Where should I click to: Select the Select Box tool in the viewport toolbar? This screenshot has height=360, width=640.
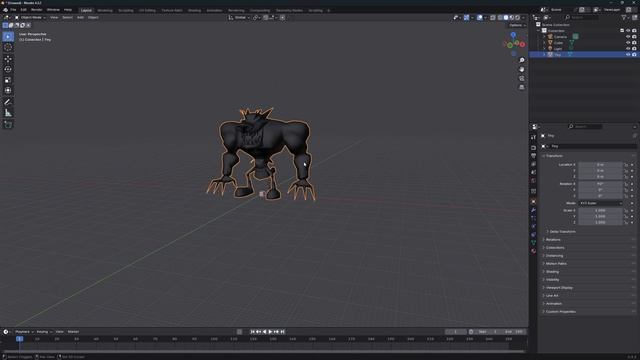(8, 37)
